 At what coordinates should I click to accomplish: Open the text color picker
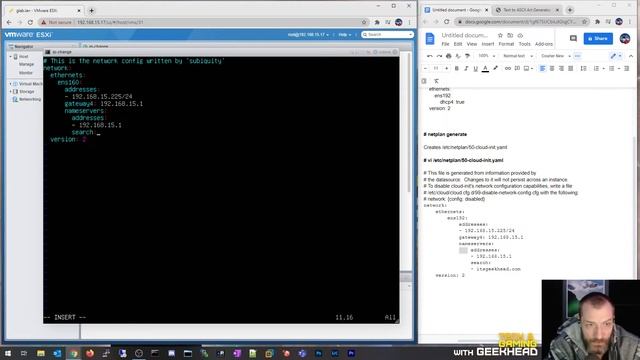click(485, 69)
